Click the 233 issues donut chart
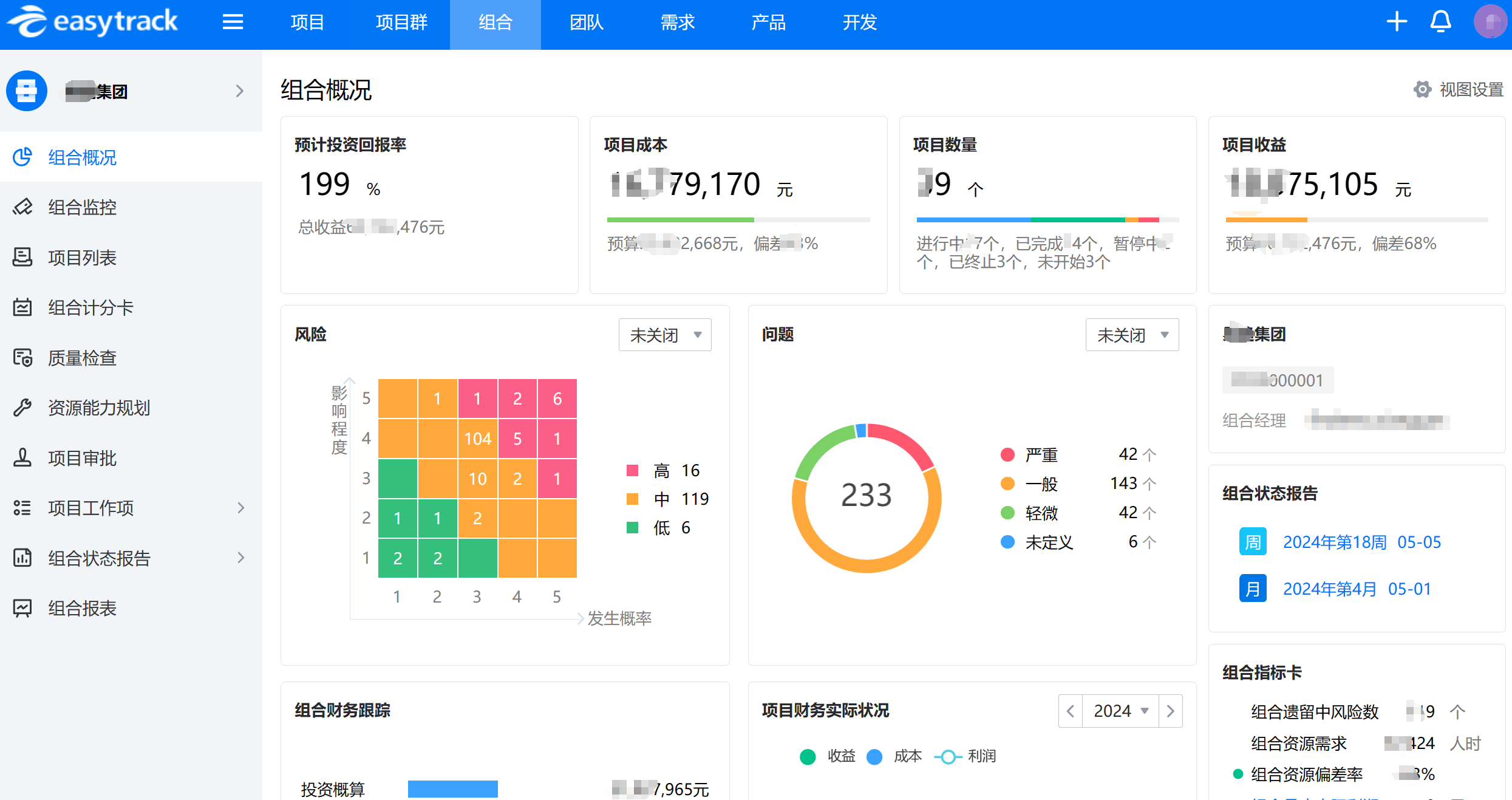The width and height of the screenshot is (1512, 800). (867, 497)
